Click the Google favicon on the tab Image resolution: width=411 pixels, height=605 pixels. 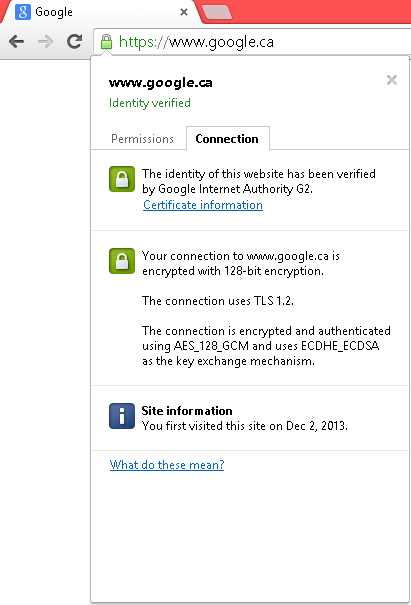[23, 12]
